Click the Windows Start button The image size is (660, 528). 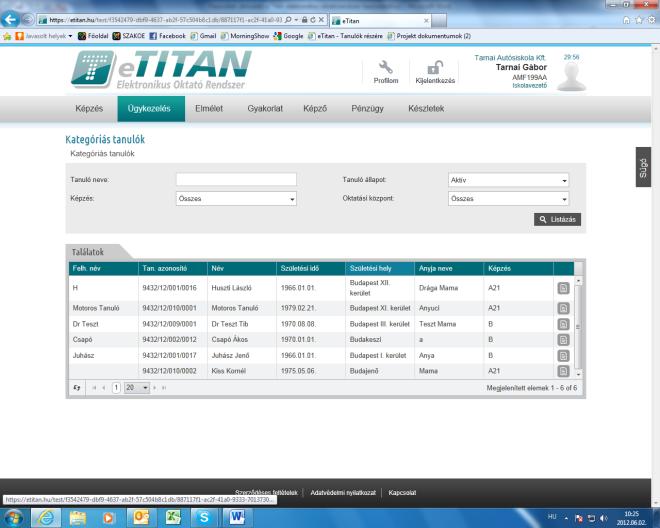[x=14, y=517]
